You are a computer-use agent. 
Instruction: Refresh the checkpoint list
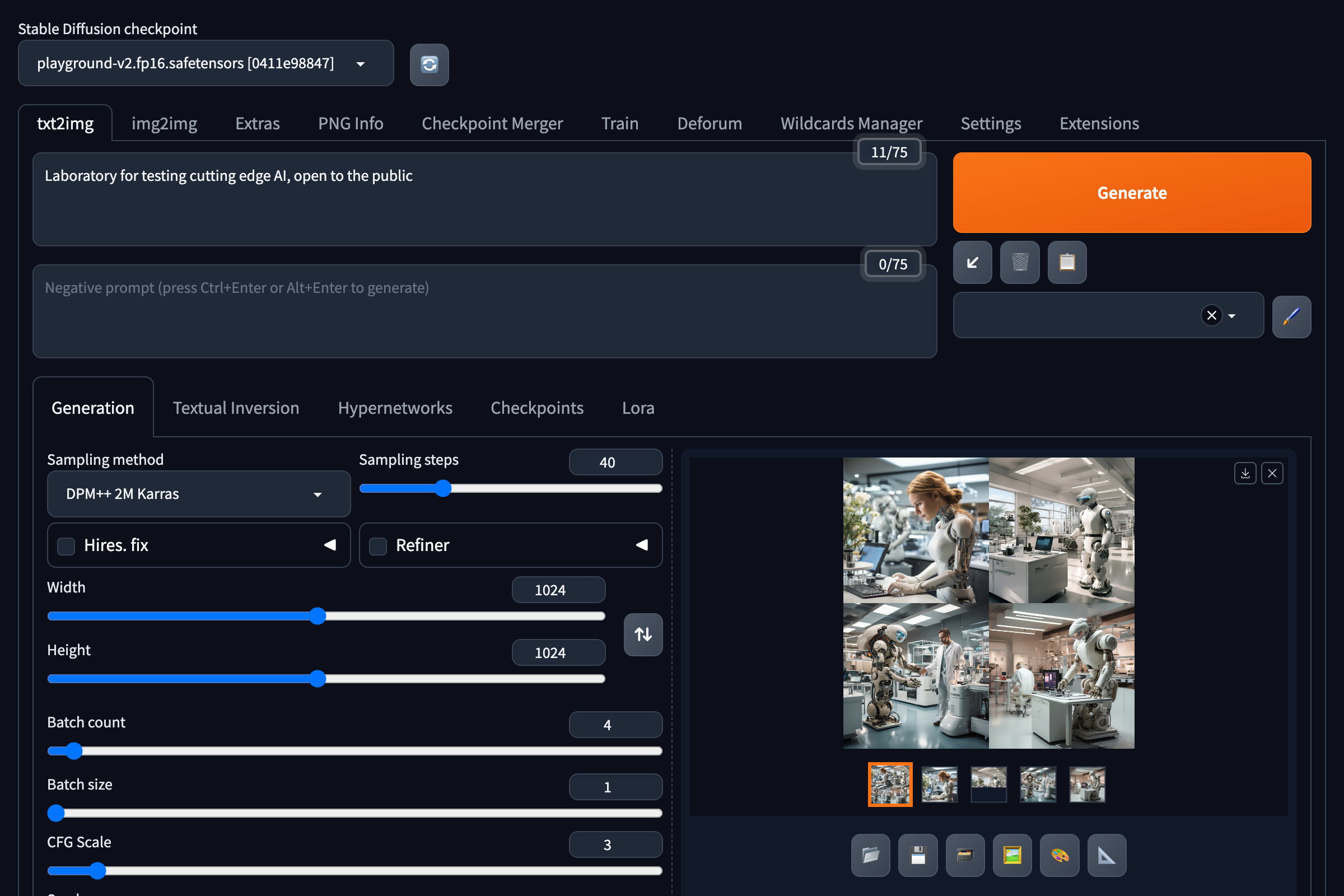(x=429, y=64)
